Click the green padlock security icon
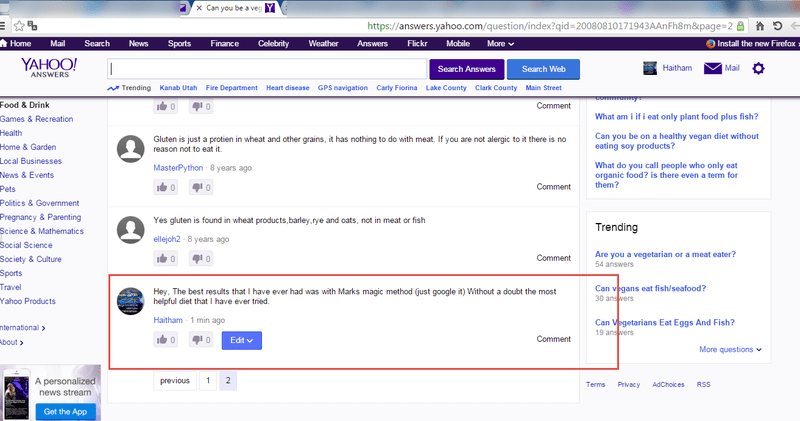 tap(740, 26)
